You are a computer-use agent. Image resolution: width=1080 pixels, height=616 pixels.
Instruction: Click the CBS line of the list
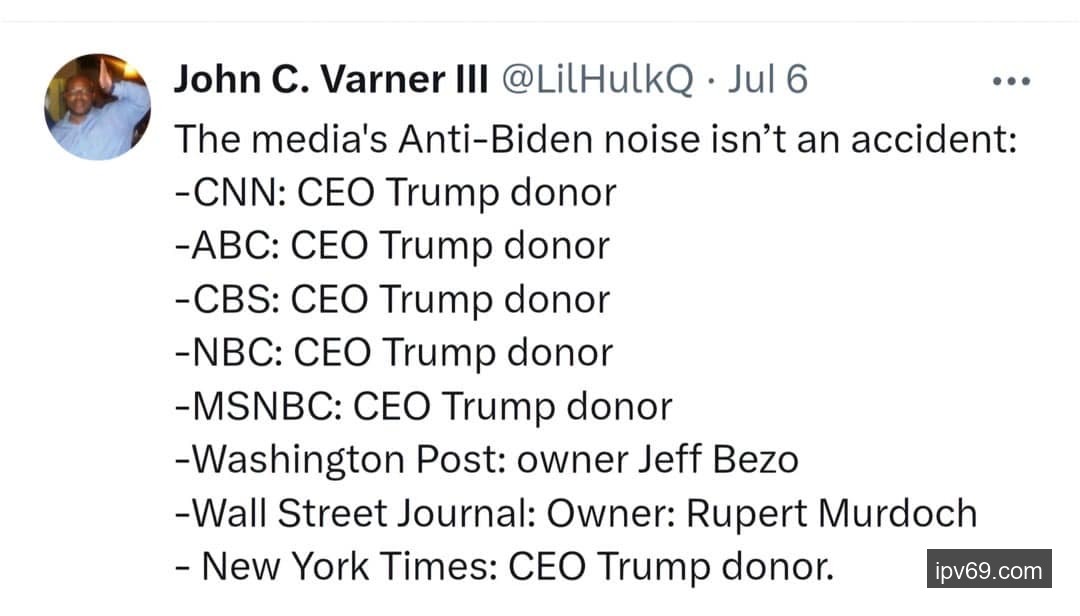(392, 300)
